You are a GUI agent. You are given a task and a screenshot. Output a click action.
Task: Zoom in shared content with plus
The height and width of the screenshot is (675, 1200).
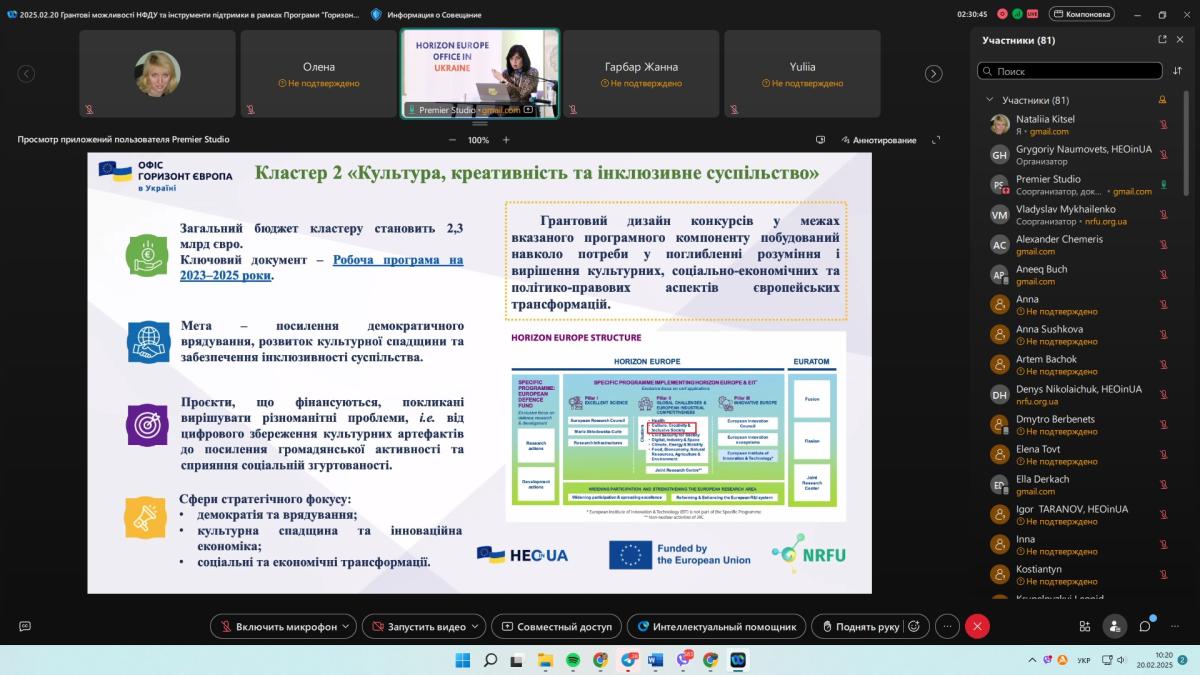[506, 140]
